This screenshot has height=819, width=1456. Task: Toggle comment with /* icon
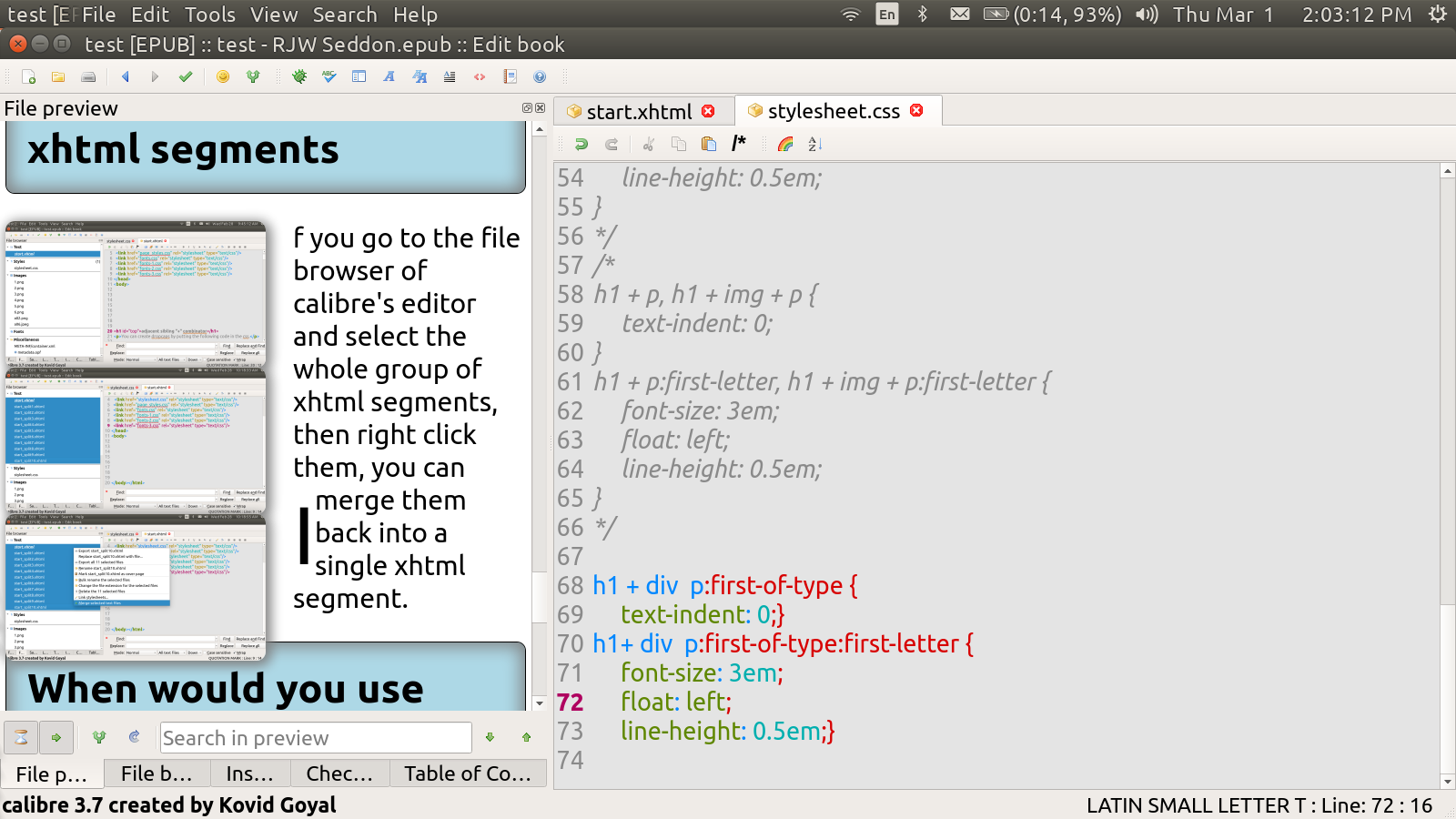click(739, 143)
